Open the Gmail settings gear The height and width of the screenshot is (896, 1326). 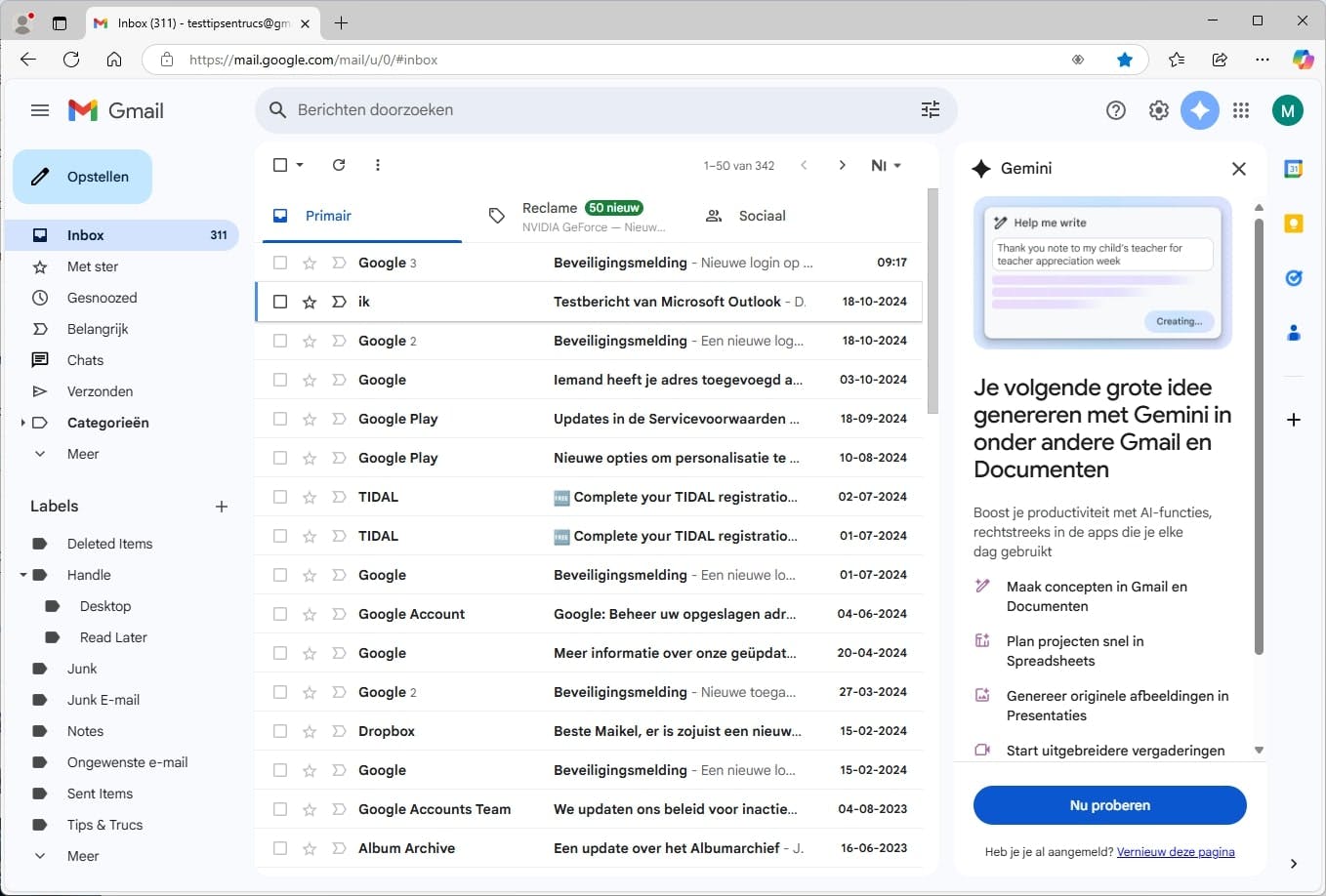click(1158, 110)
